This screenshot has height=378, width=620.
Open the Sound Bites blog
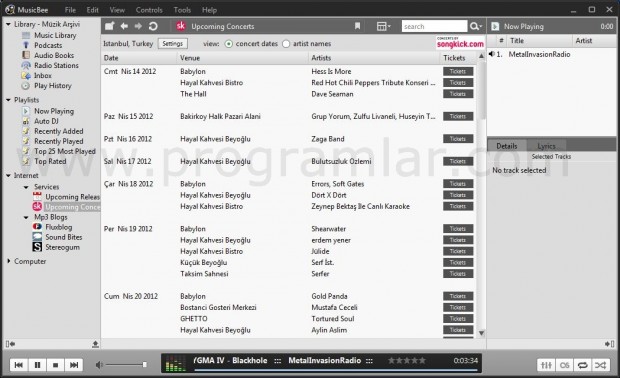(x=64, y=237)
